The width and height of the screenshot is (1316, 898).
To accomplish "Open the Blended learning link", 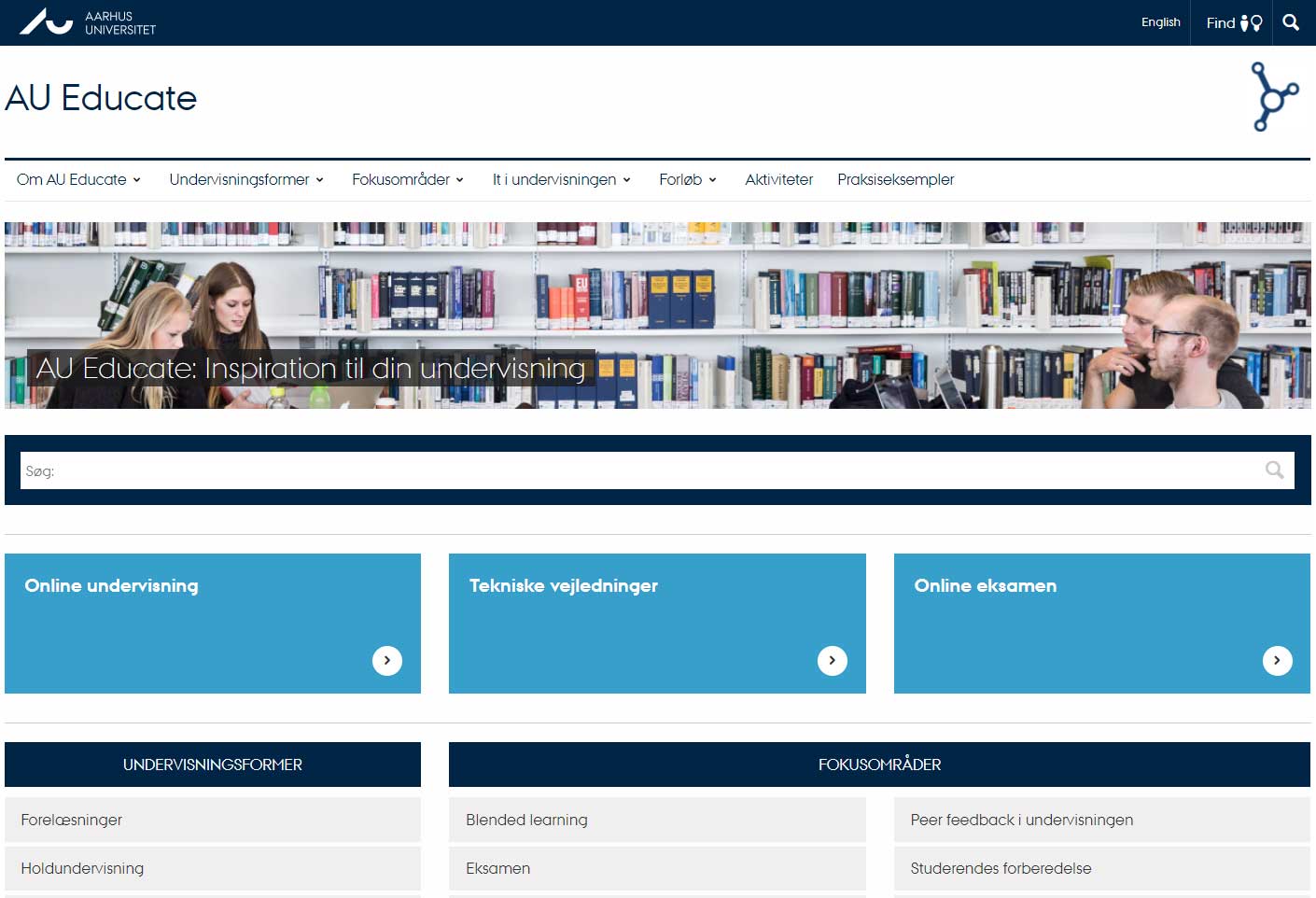I will click(657, 820).
